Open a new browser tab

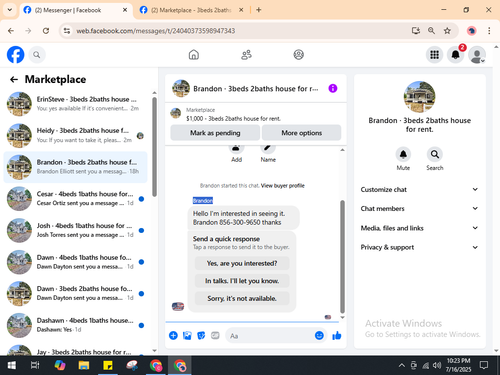click(259, 10)
